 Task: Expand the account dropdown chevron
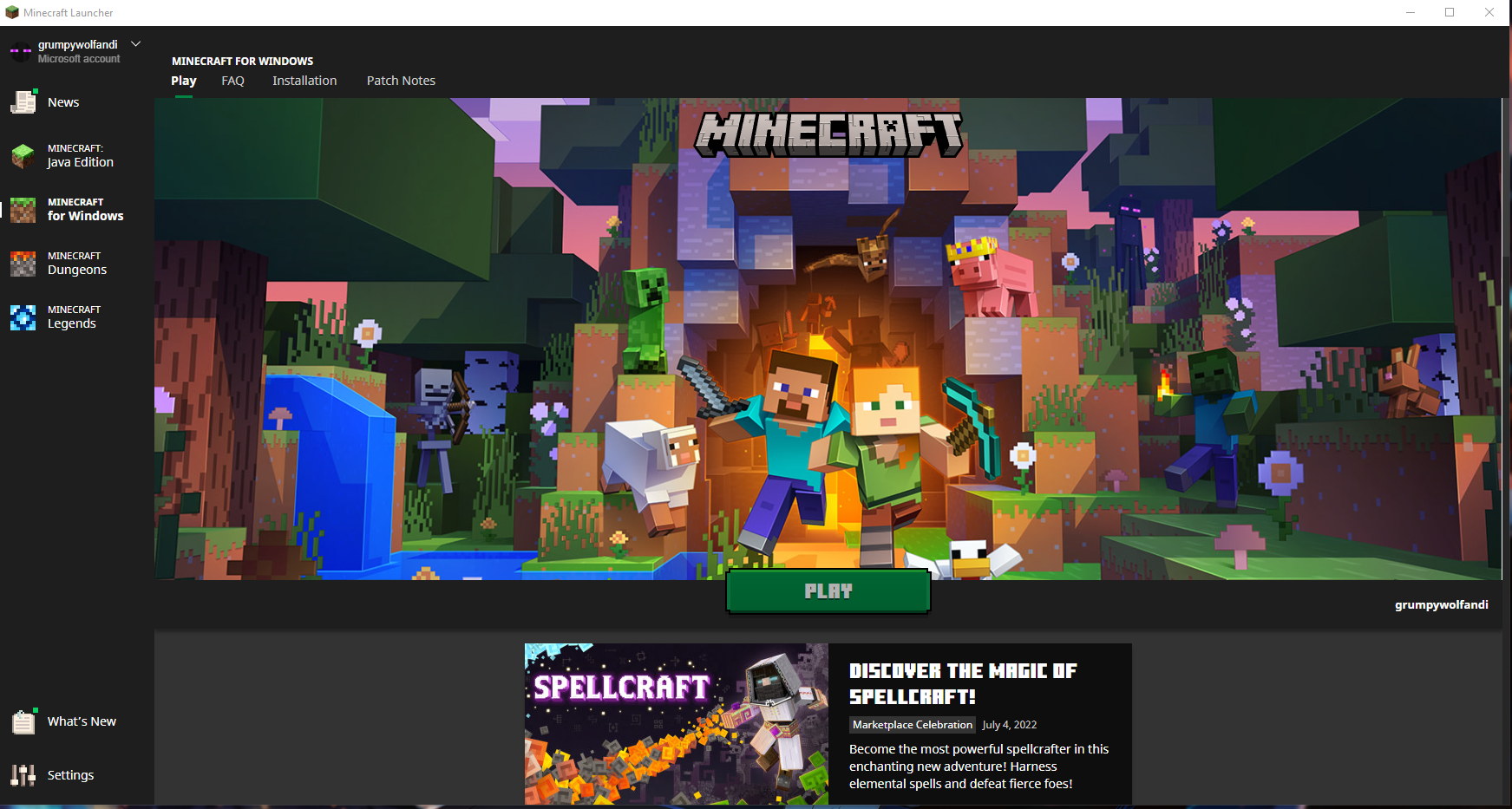click(135, 44)
